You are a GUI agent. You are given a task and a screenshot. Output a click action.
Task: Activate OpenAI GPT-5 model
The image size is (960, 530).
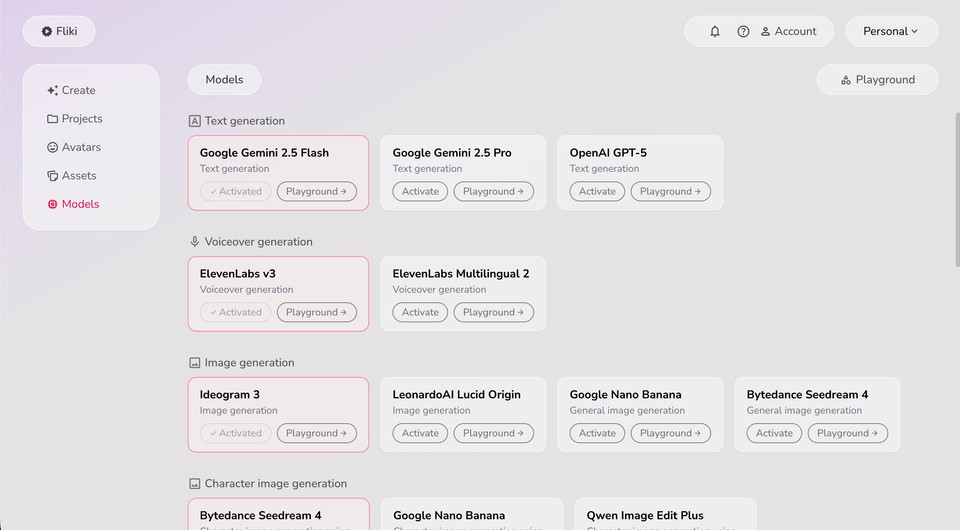click(597, 191)
